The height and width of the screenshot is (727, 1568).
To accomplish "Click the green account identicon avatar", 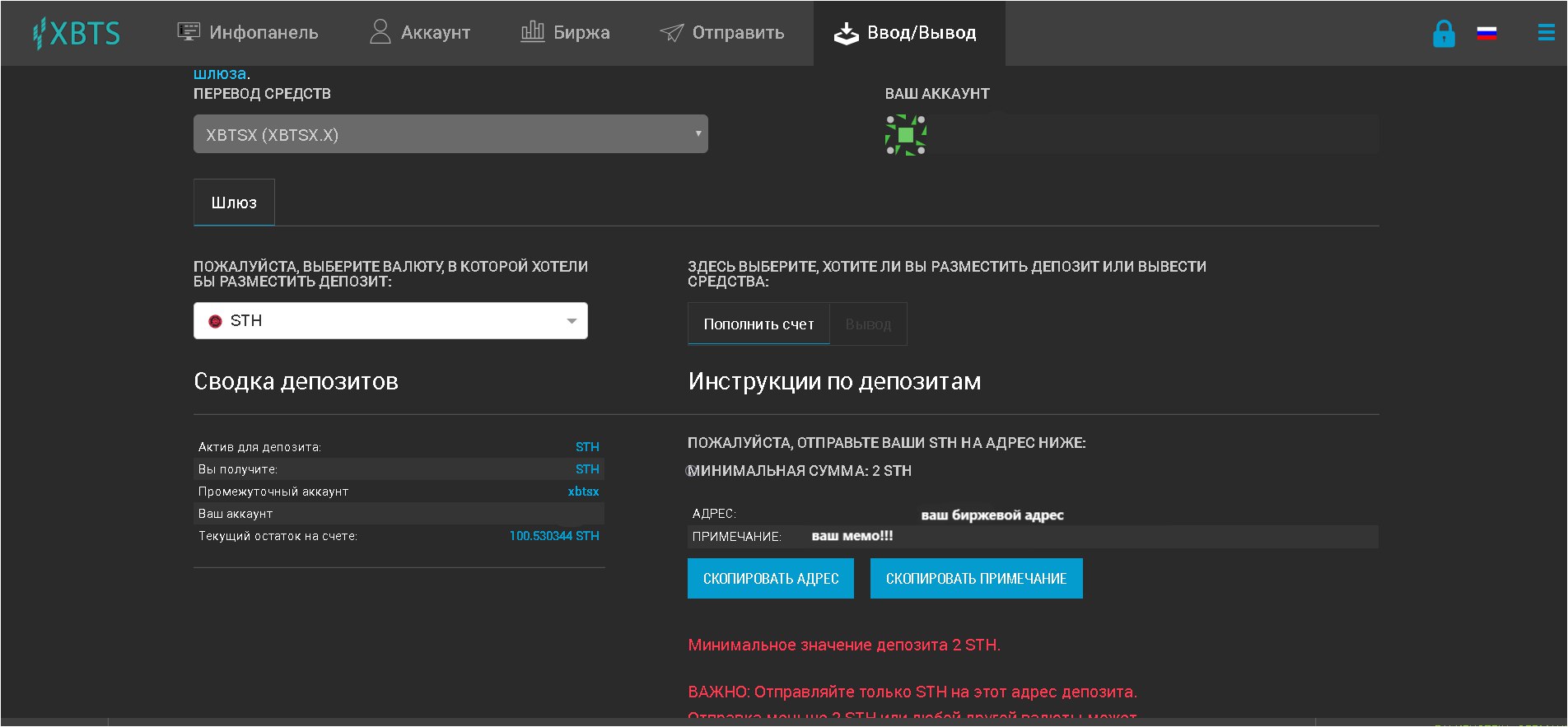I will (x=906, y=135).
